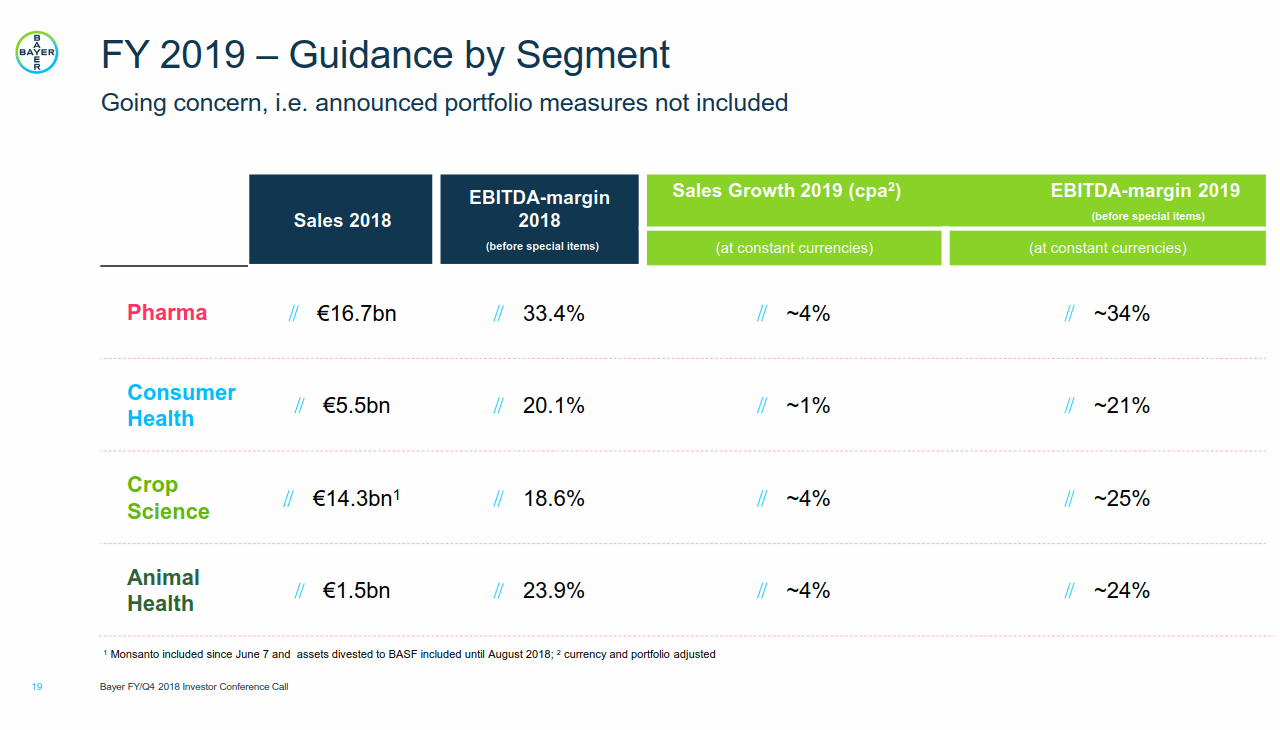This screenshot has height=730, width=1280.
Task: Select the Pharma sales growth ~4%
Action: (808, 314)
